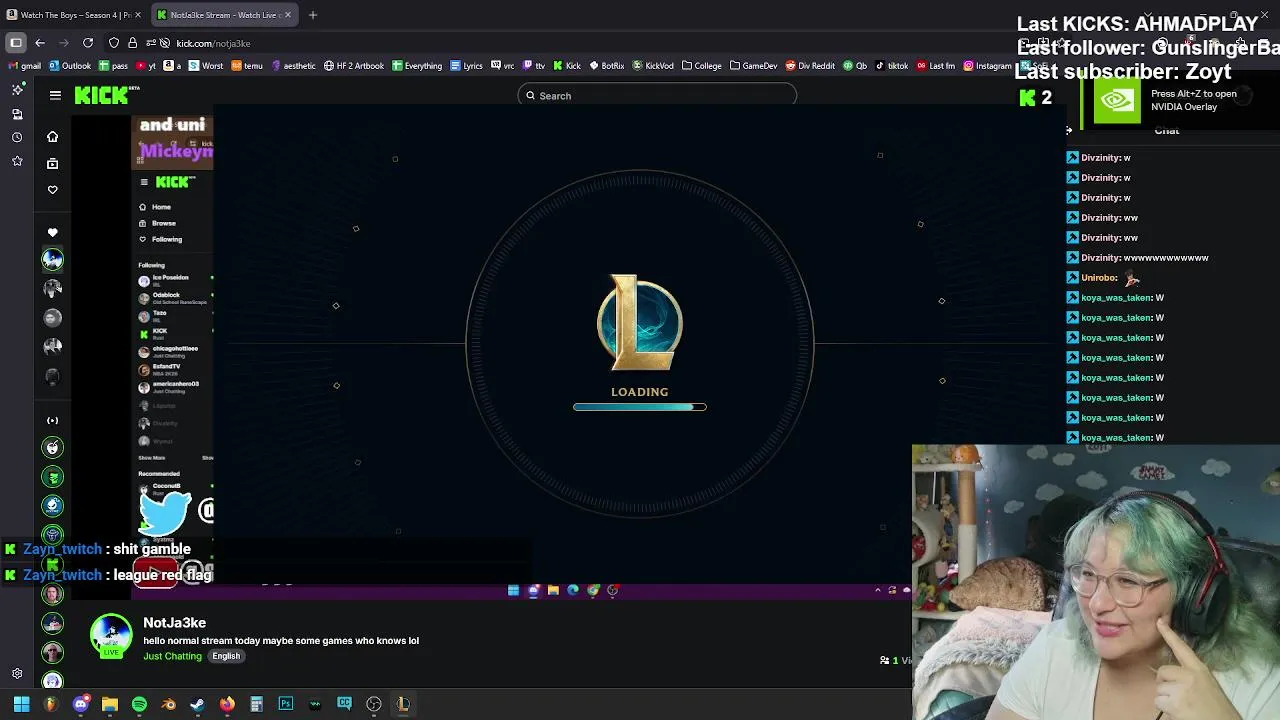The height and width of the screenshot is (720, 1280).
Task: Click the English language tag
Action: tap(226, 656)
